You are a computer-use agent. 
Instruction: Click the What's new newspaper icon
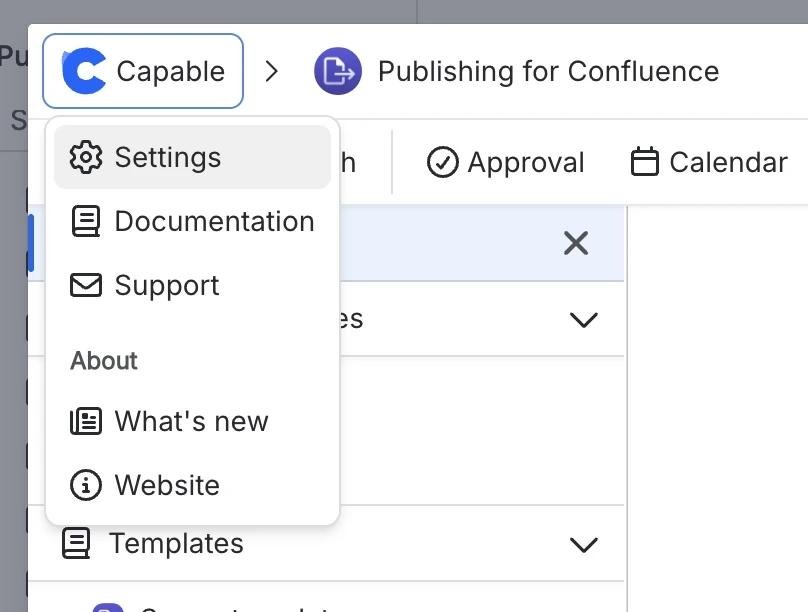pyautogui.click(x=87, y=421)
